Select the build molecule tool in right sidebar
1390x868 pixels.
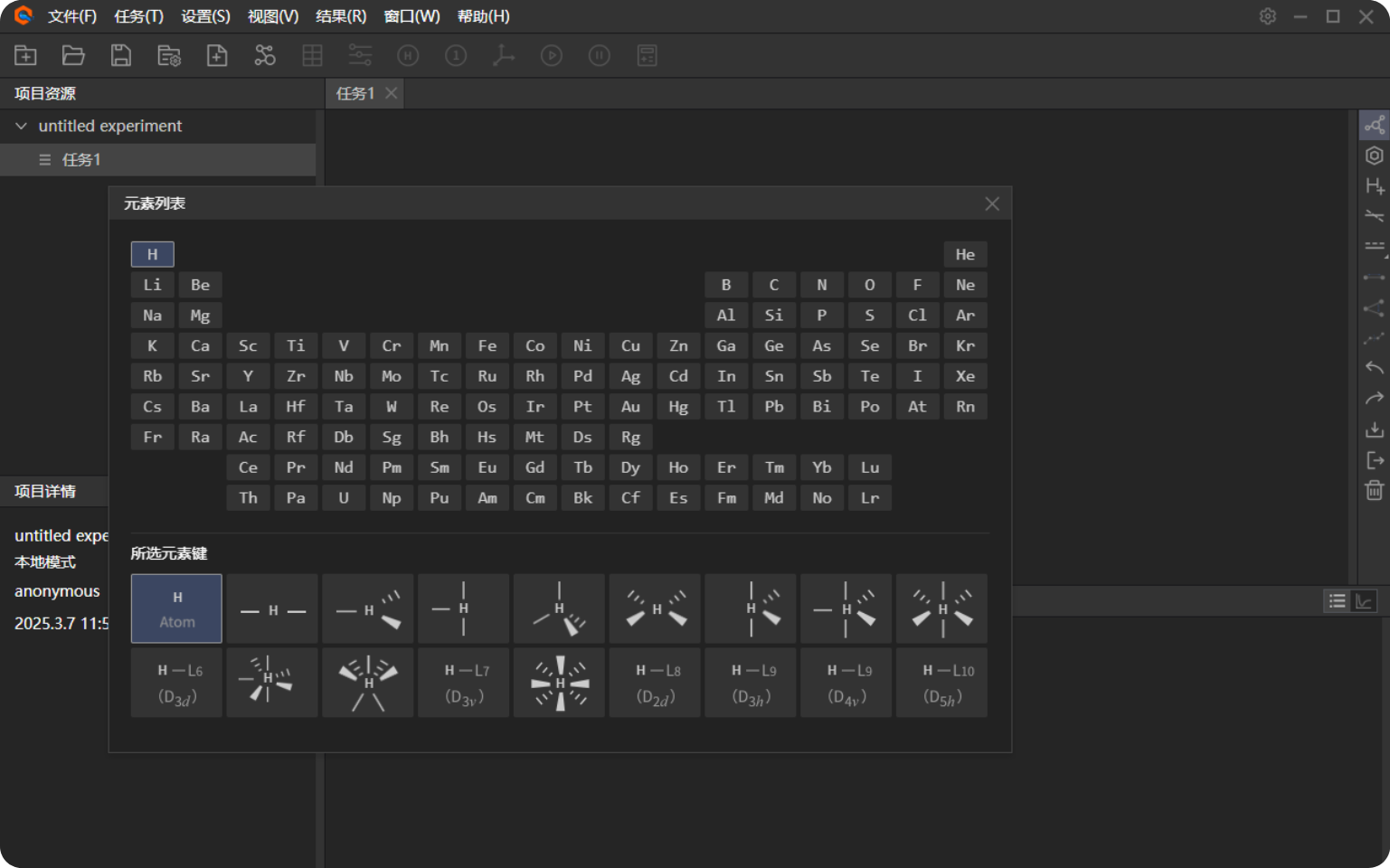tap(1374, 126)
